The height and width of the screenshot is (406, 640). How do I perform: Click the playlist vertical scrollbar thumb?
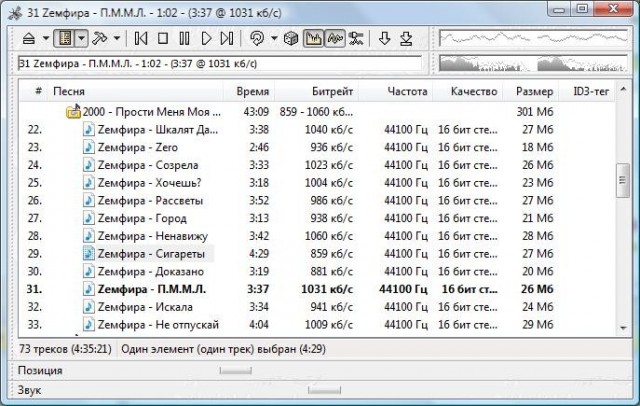pos(623,180)
